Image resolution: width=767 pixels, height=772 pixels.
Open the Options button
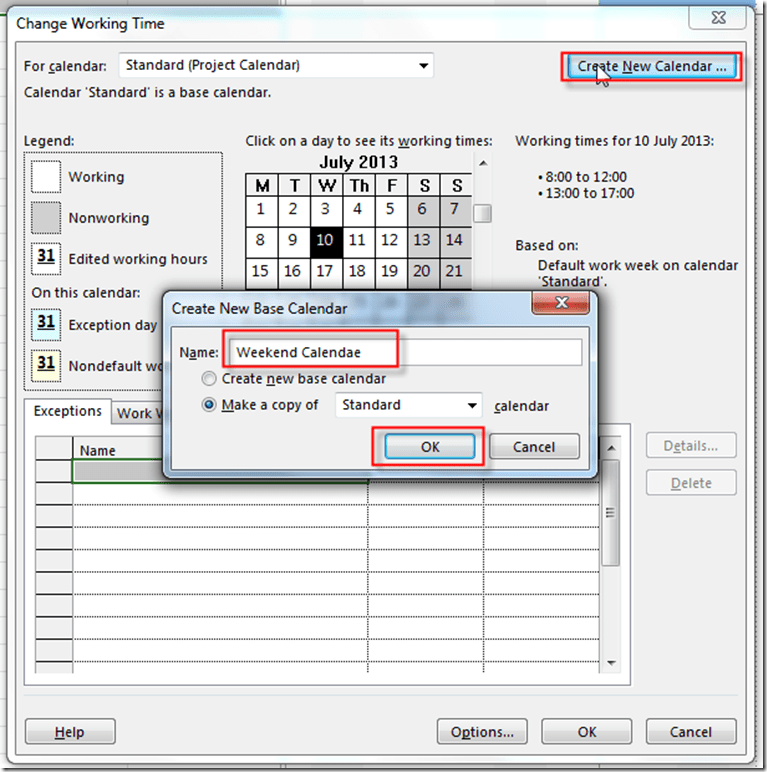[482, 732]
